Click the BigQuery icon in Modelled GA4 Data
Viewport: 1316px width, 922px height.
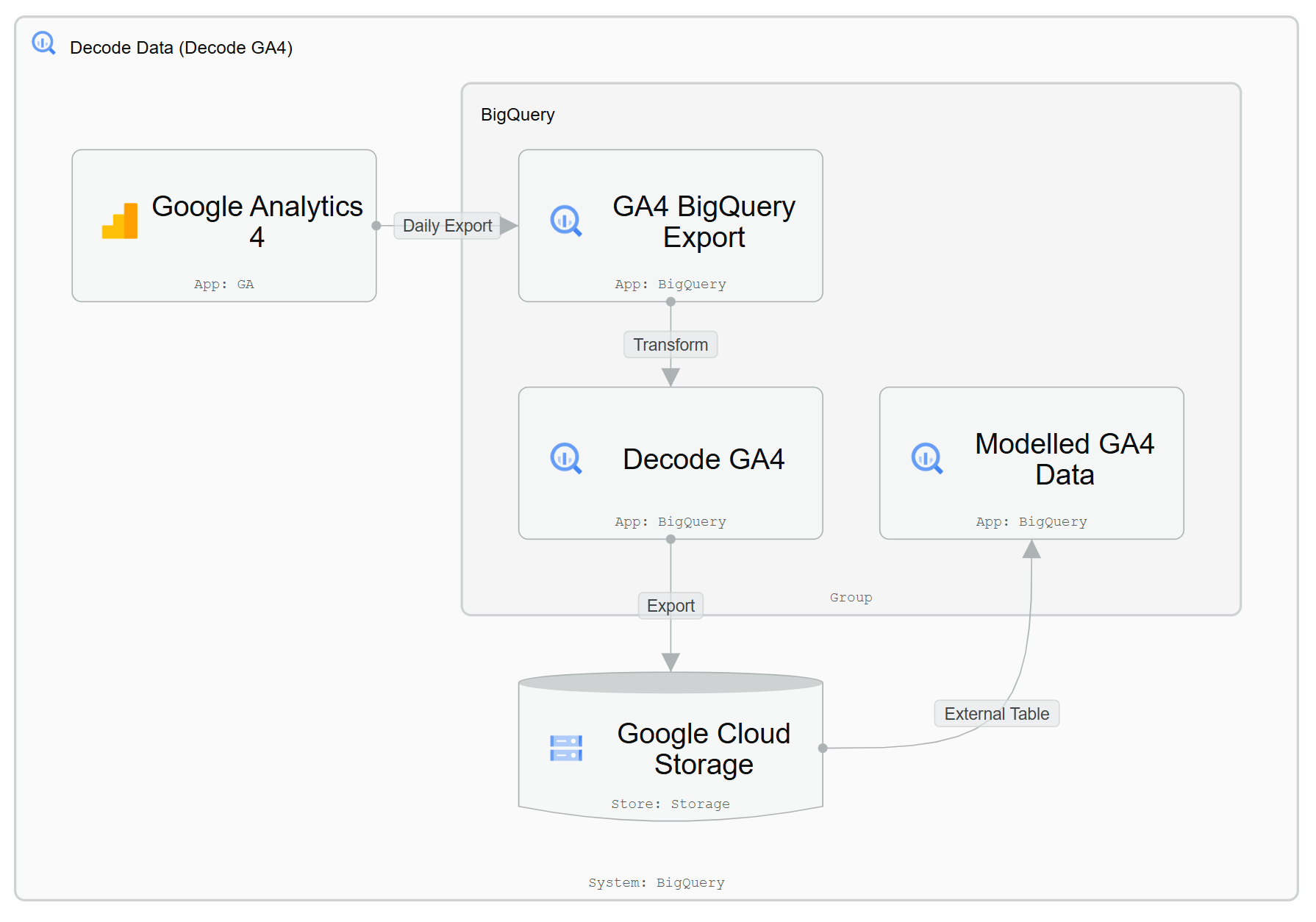(927, 459)
